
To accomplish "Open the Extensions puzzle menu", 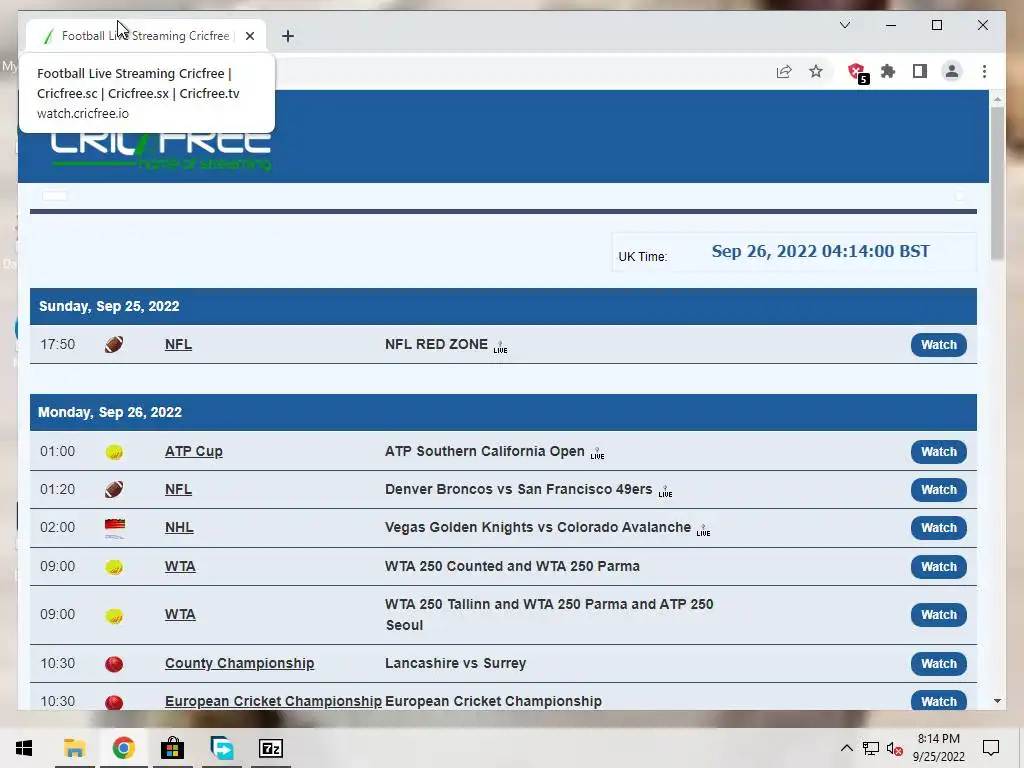I will click(x=888, y=71).
